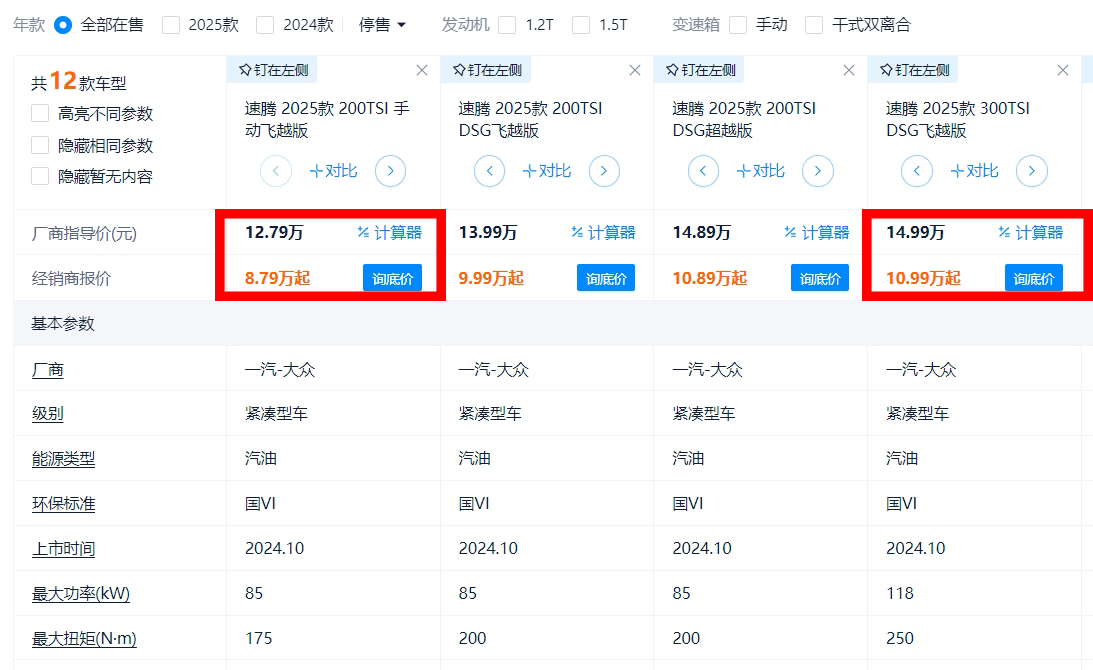Add 200TSI DSG超越版 to 对比

point(760,172)
